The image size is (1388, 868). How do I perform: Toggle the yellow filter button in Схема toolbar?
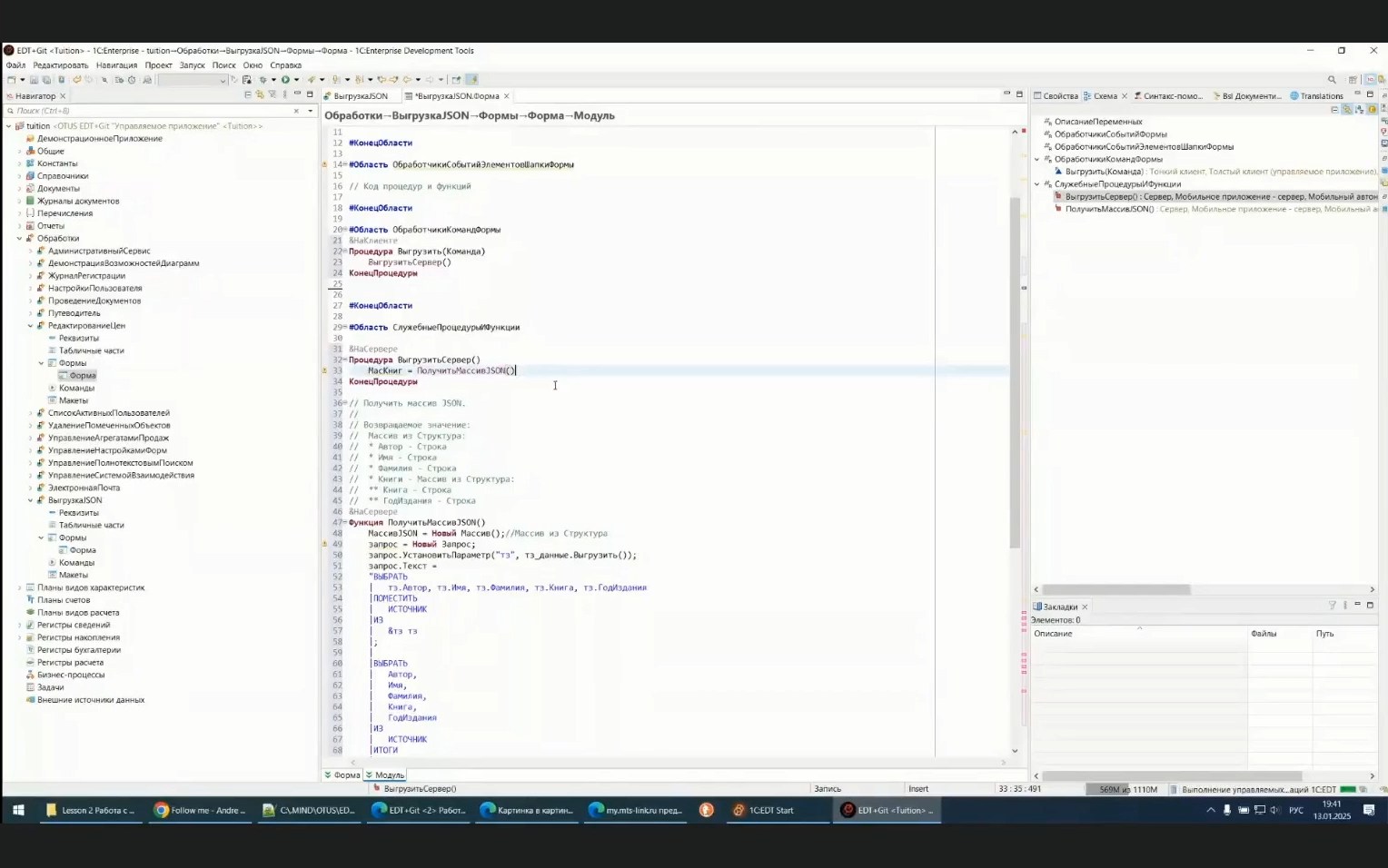(1373, 110)
